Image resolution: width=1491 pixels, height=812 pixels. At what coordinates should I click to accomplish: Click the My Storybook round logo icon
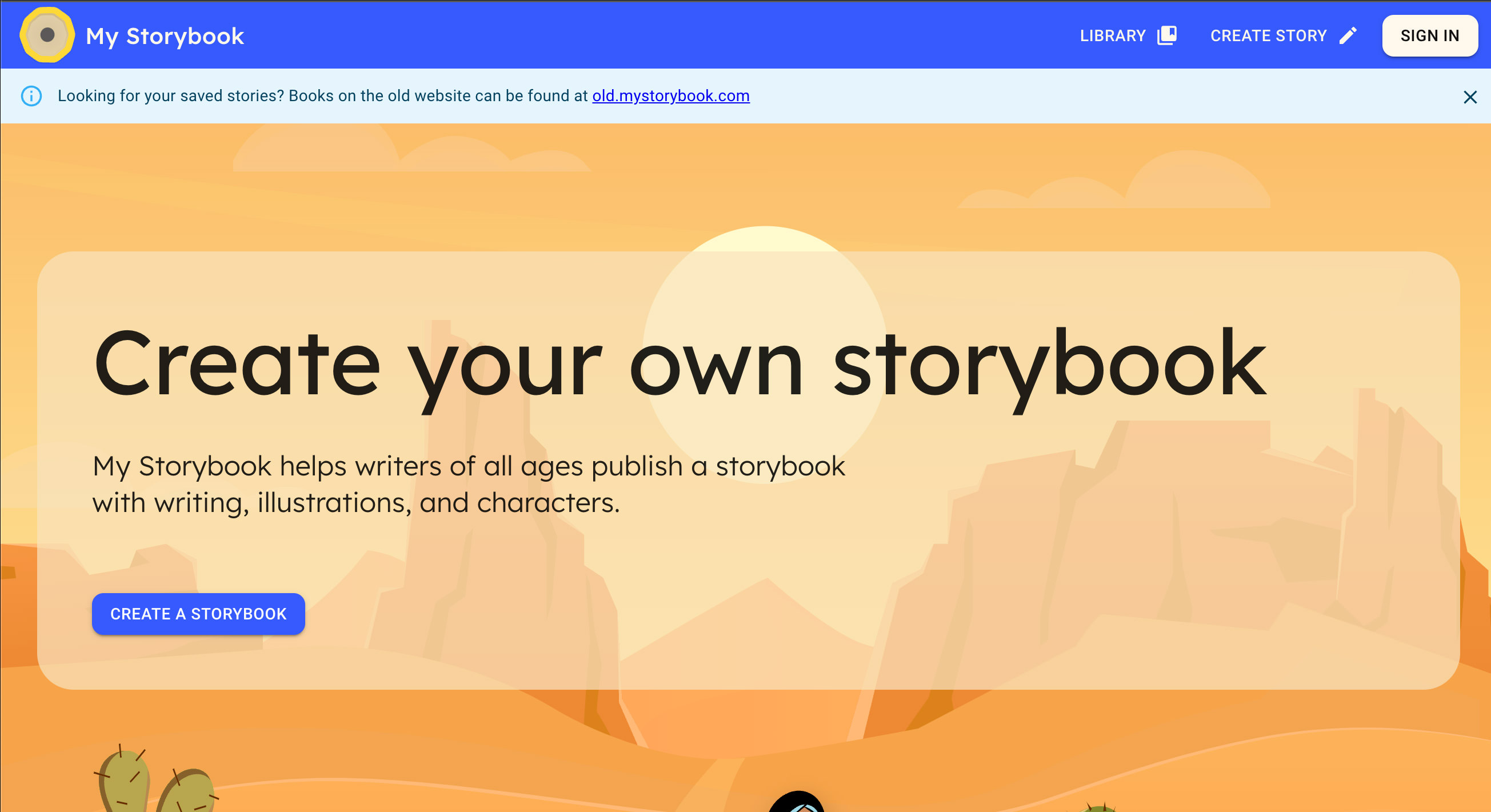47,35
